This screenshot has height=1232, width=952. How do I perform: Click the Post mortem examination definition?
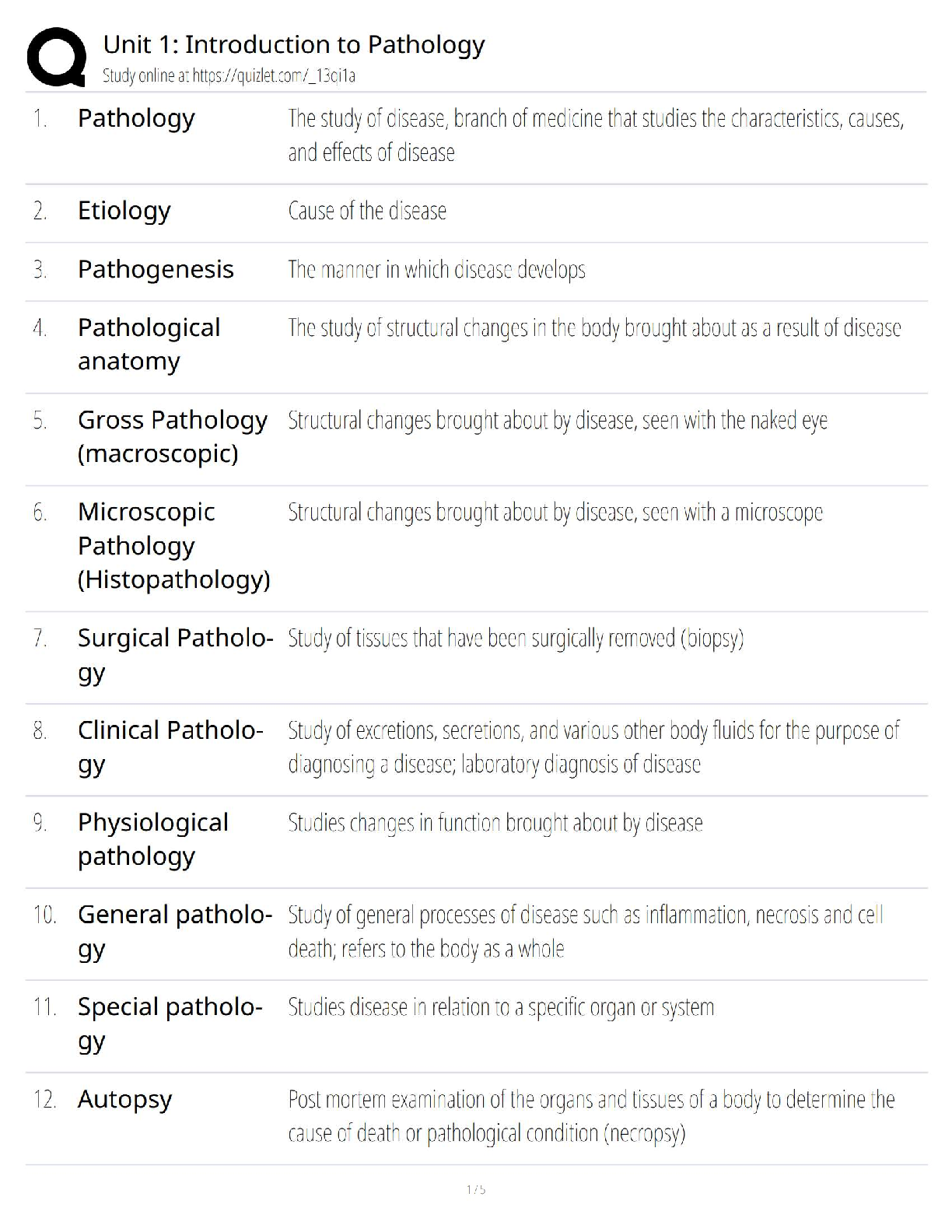[x=590, y=1116]
